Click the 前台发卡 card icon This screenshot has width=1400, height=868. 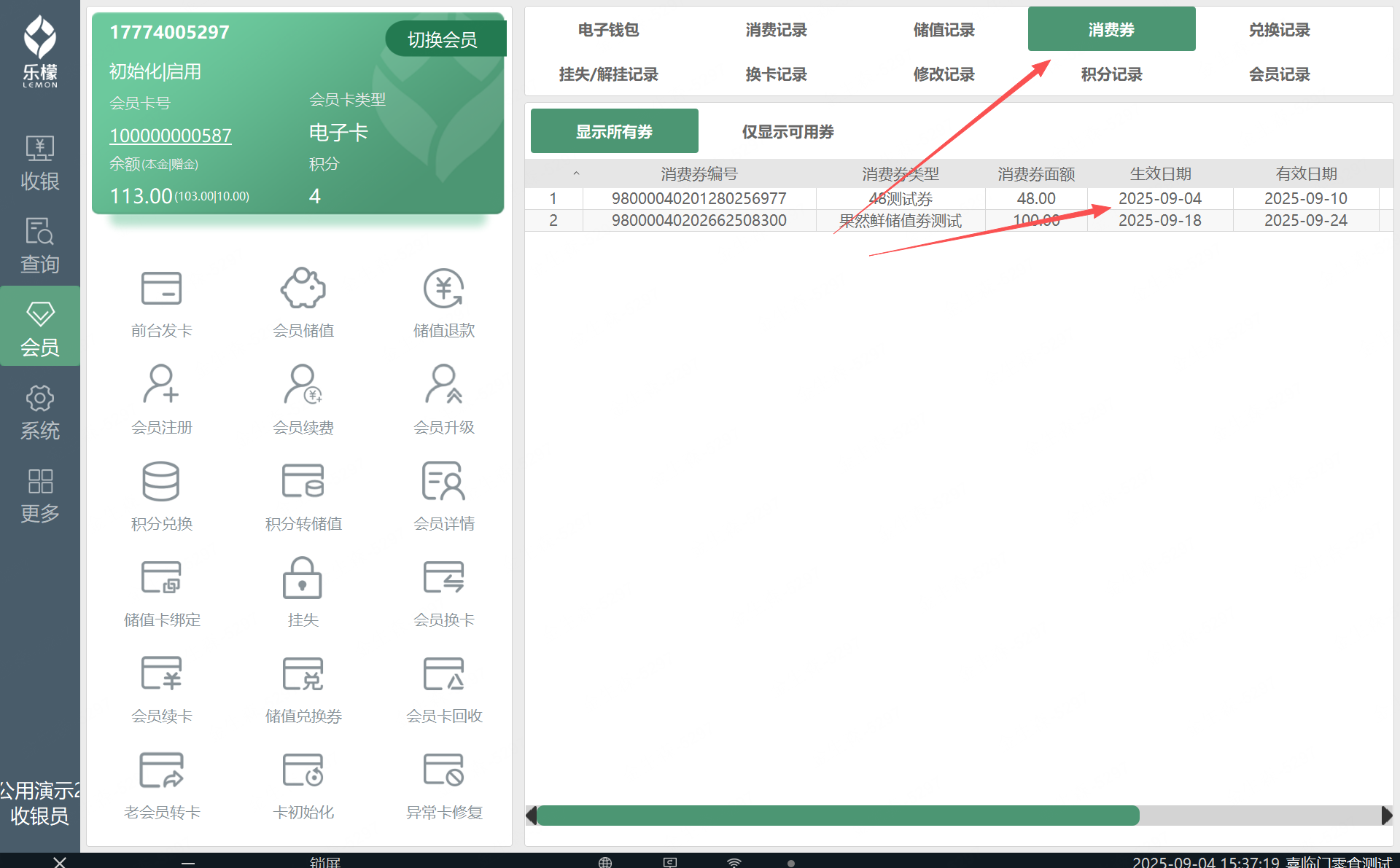click(161, 289)
